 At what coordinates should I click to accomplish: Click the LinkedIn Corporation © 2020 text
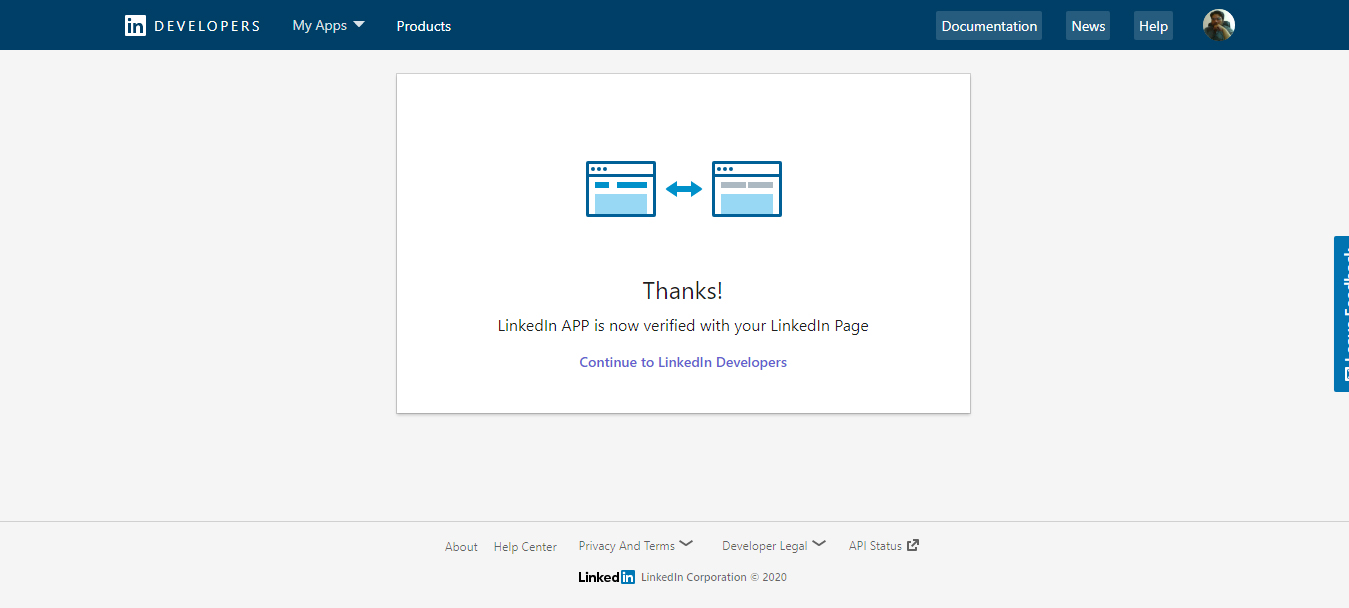[714, 577]
